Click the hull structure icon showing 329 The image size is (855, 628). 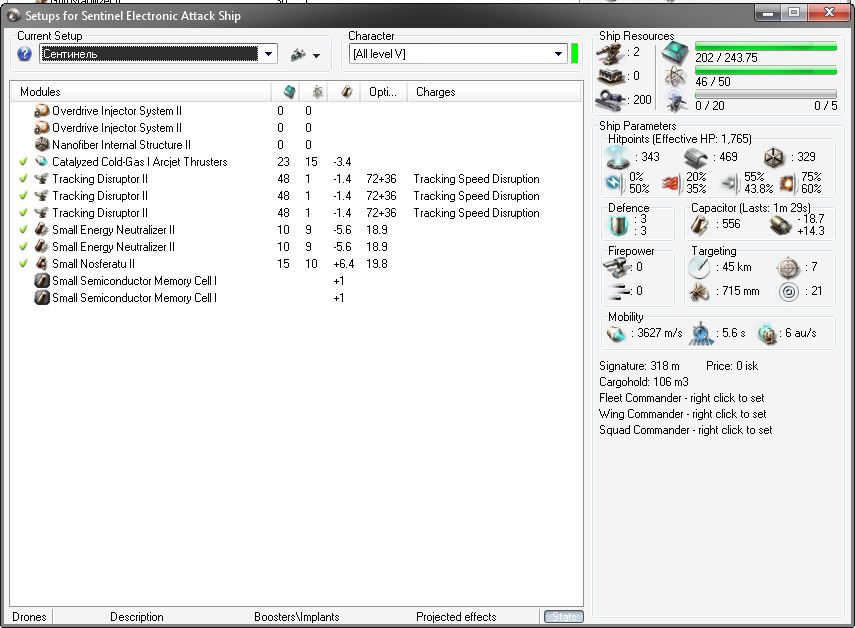[774, 157]
